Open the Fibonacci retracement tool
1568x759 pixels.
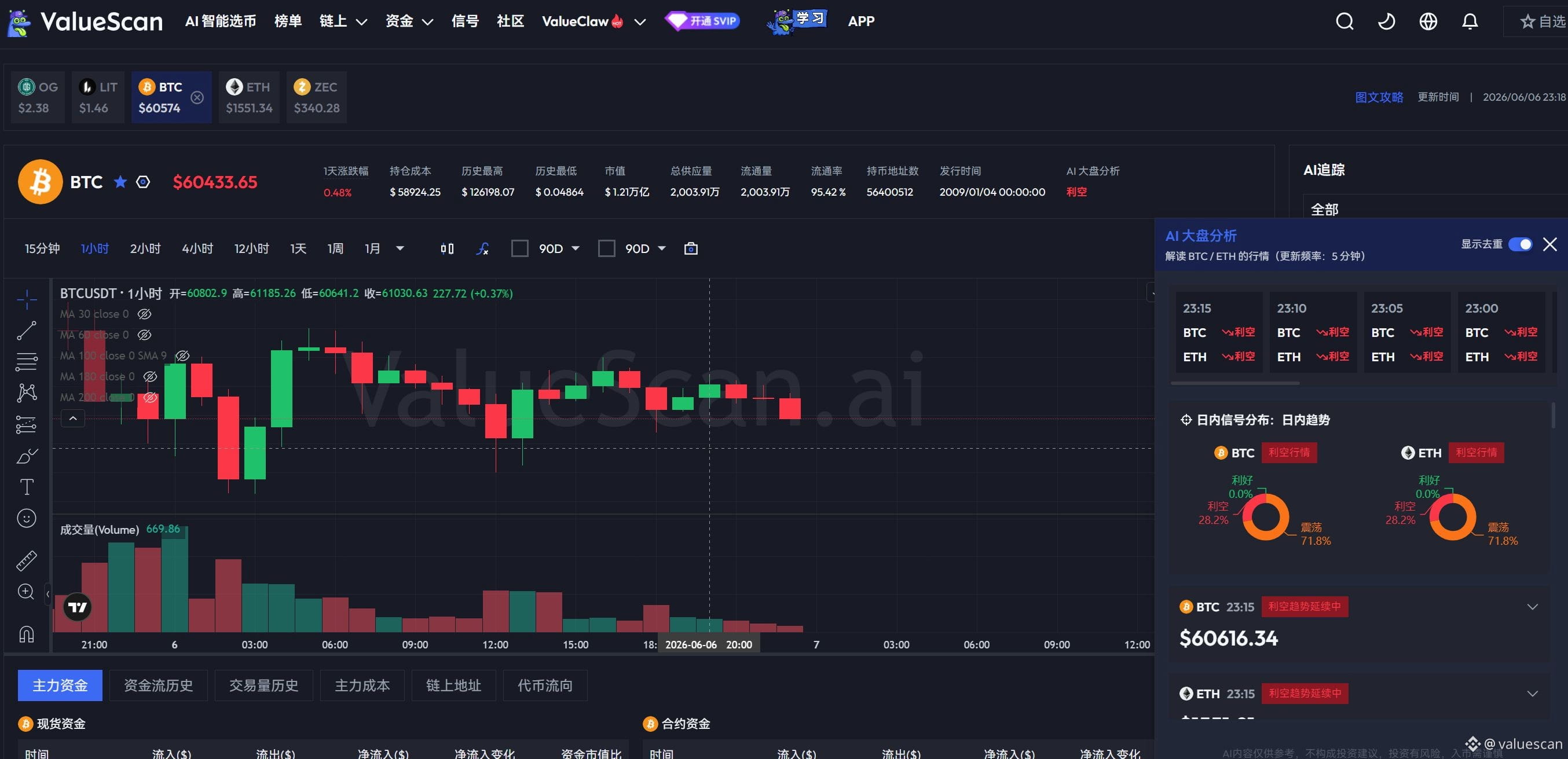[x=26, y=361]
